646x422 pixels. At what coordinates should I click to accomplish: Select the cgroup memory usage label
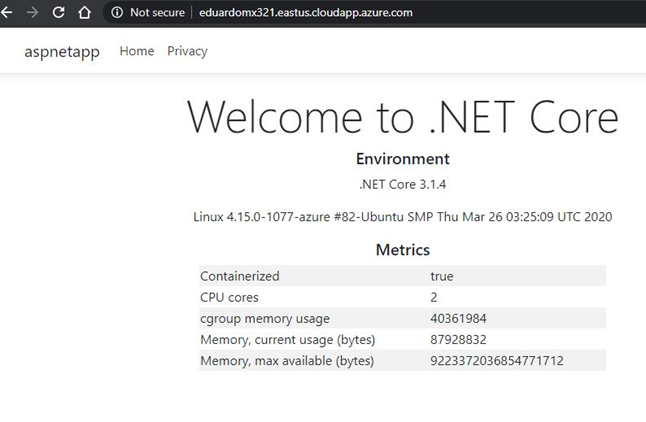(x=265, y=319)
